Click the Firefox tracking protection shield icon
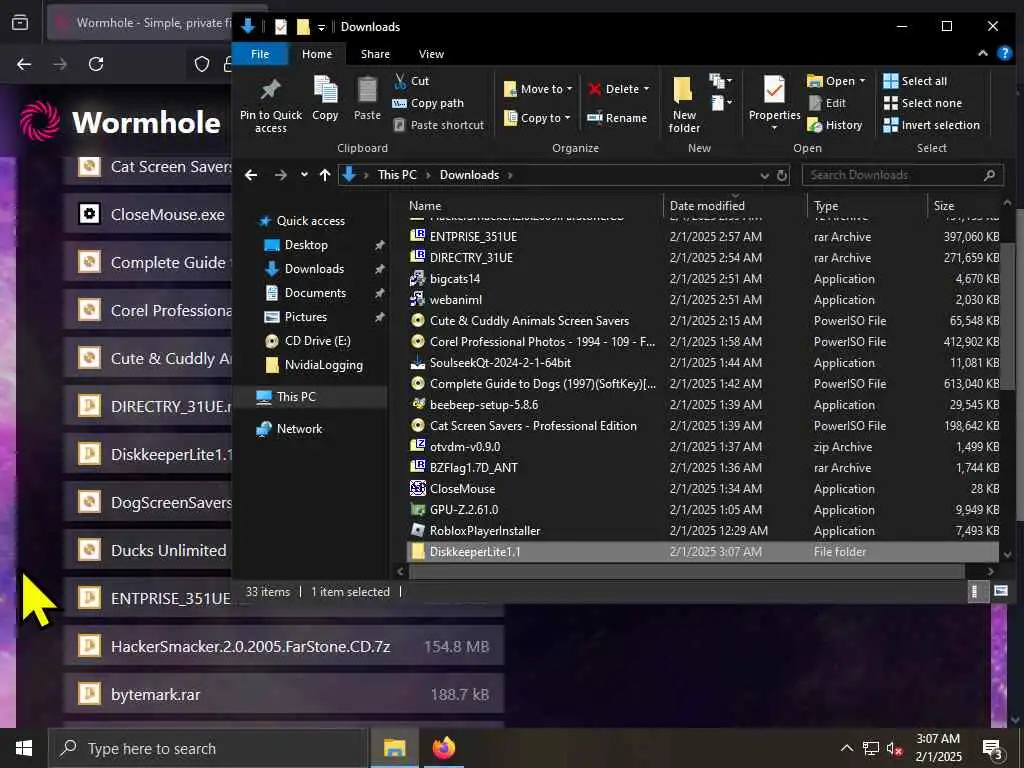Viewport: 1024px width, 768px height. (x=202, y=64)
